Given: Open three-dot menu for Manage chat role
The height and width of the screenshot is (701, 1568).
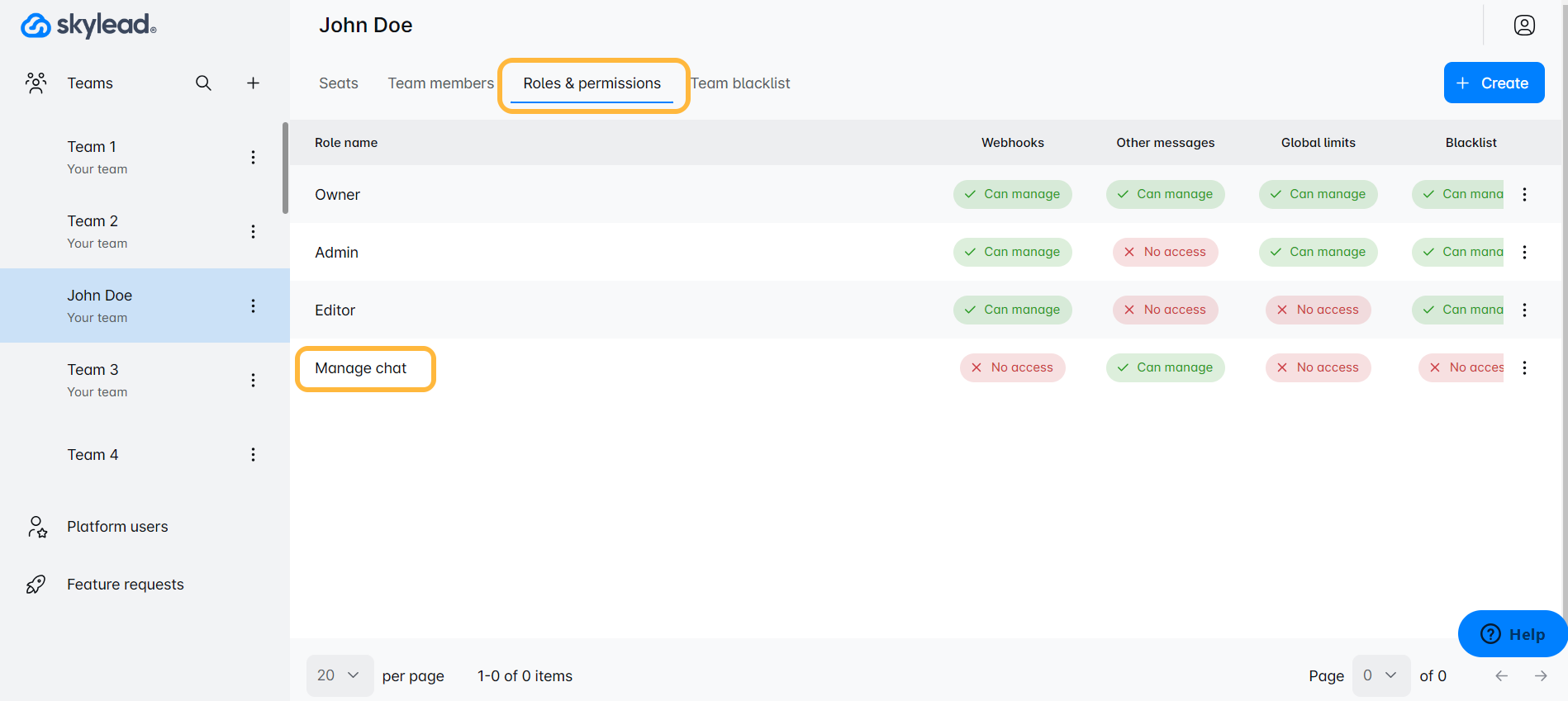Looking at the screenshot, I should point(1524,368).
